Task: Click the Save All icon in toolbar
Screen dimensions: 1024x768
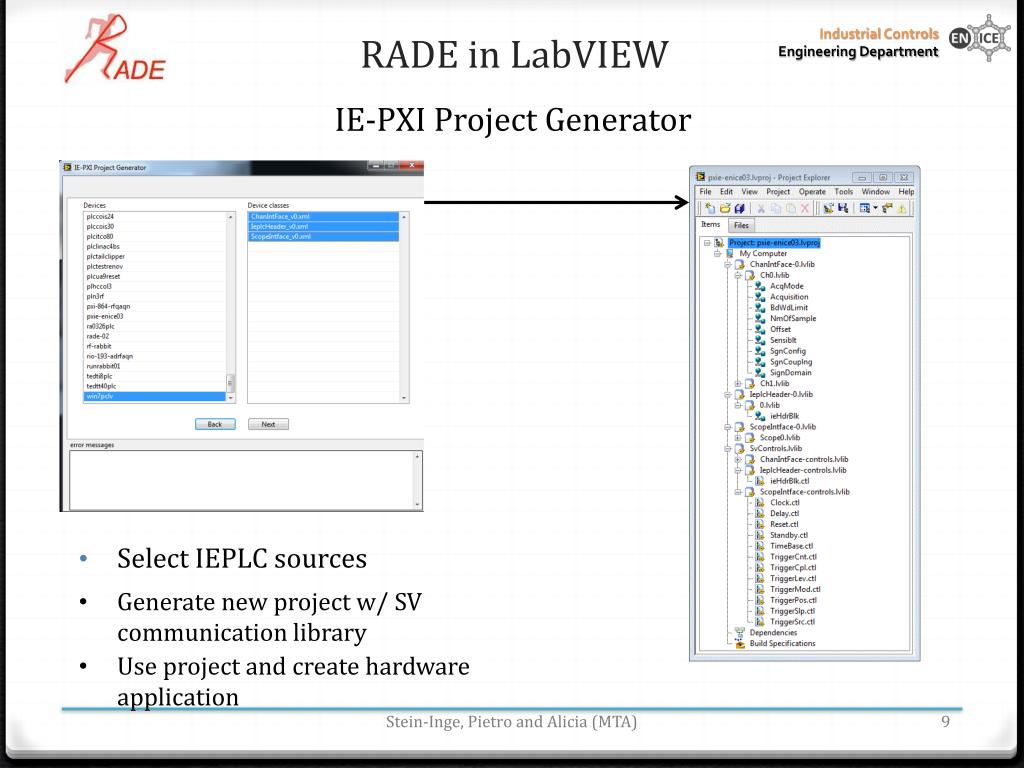Action: 740,208
